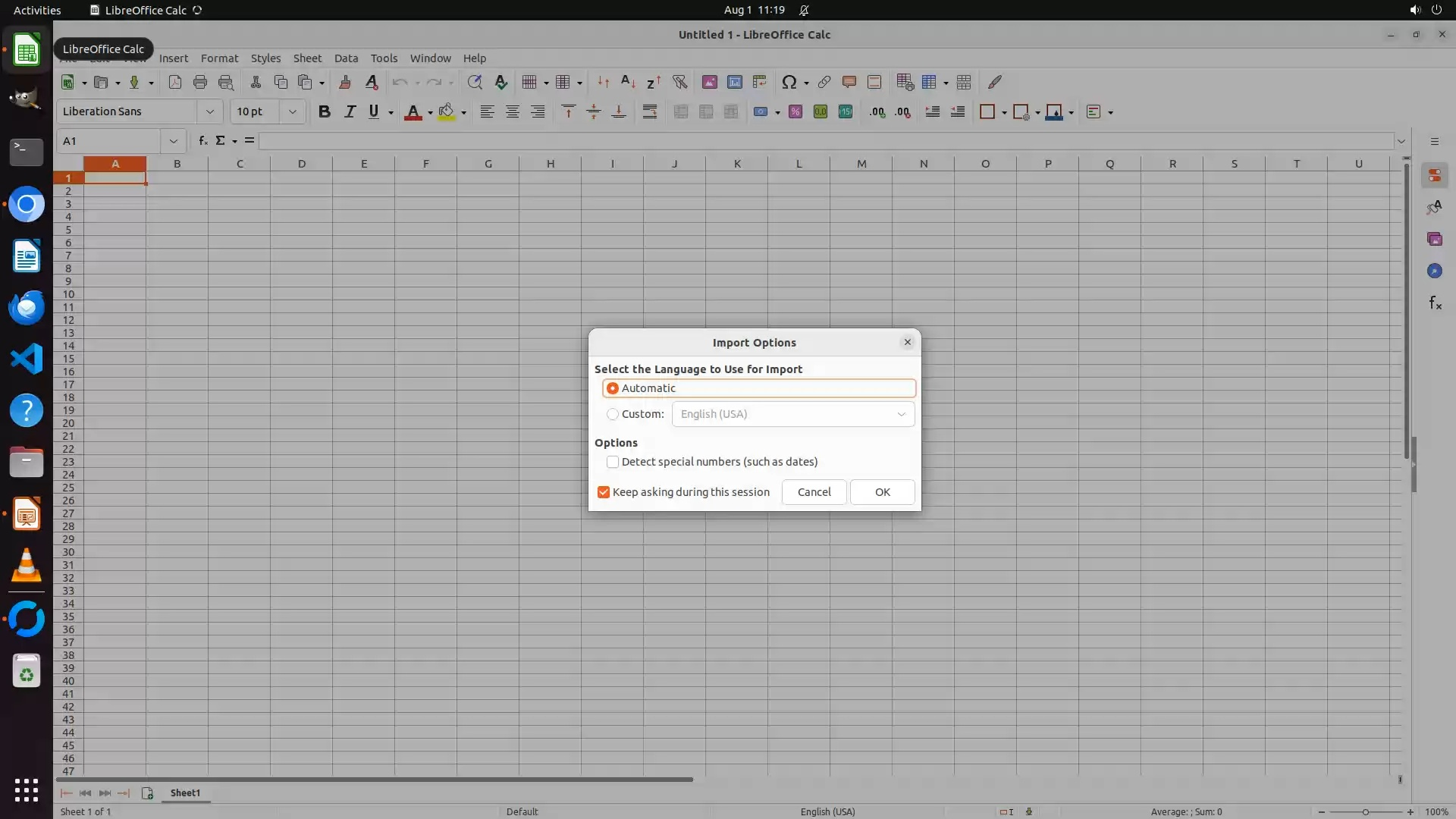Open the 10 pt font size dropdown
The image size is (1456, 819).
tap(292, 111)
